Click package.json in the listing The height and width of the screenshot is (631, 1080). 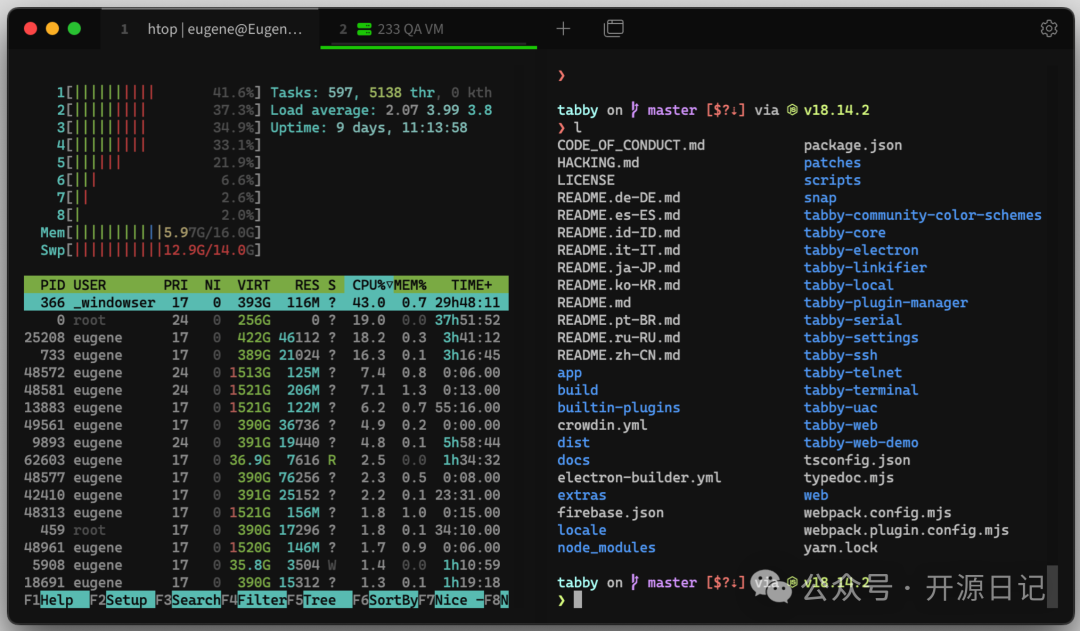pyautogui.click(x=853, y=145)
